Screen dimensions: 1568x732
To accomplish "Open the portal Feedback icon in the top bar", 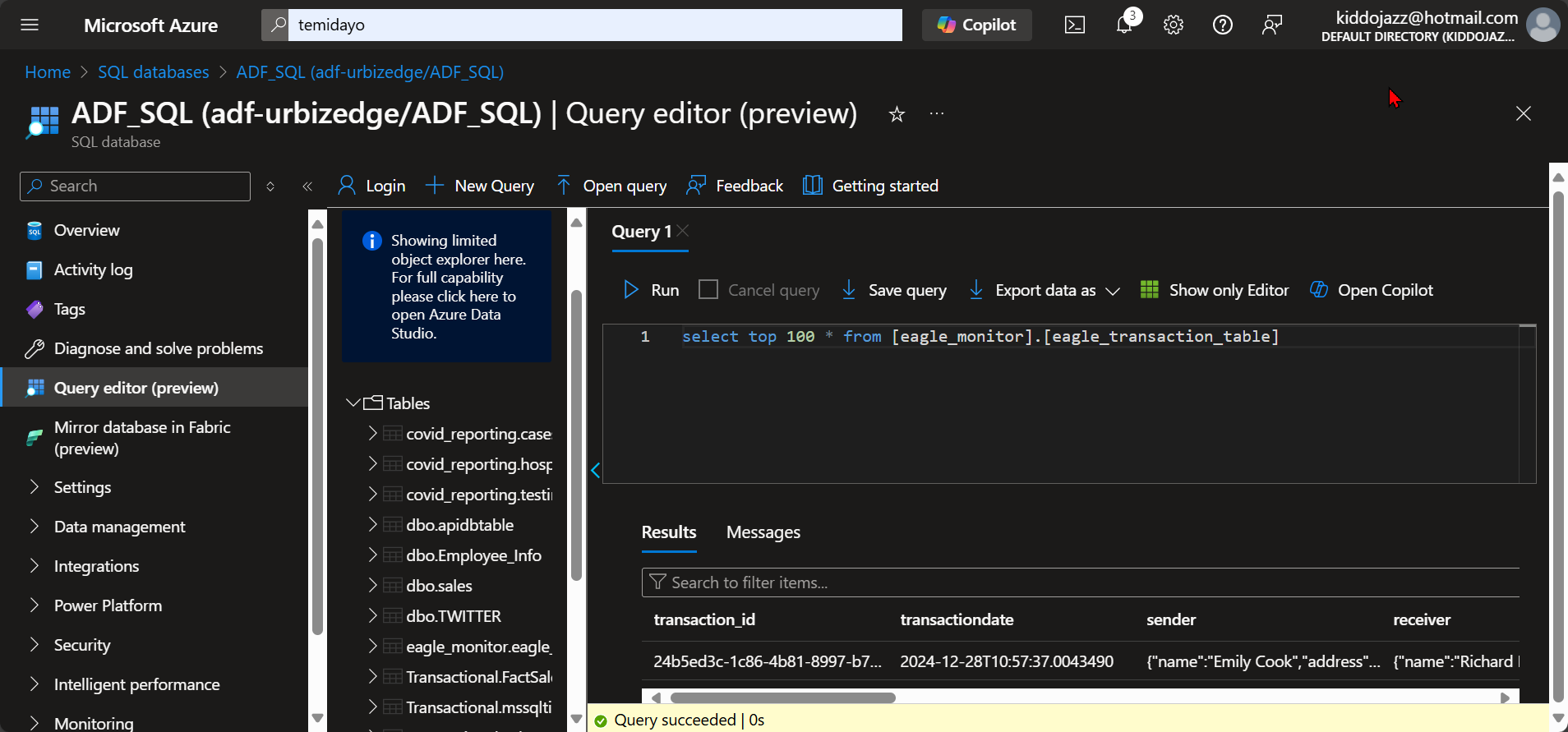I will 1272,25.
